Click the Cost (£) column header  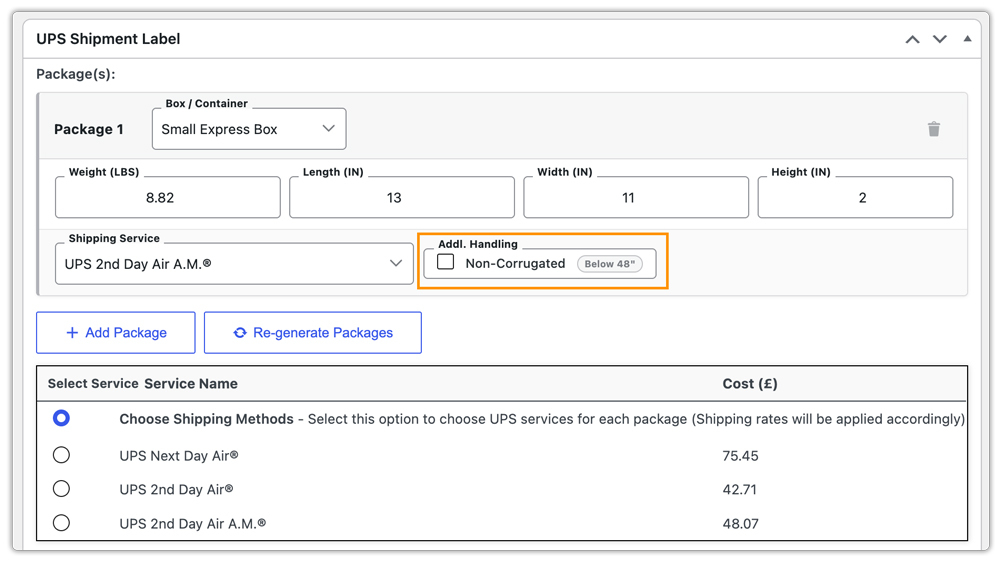749,384
